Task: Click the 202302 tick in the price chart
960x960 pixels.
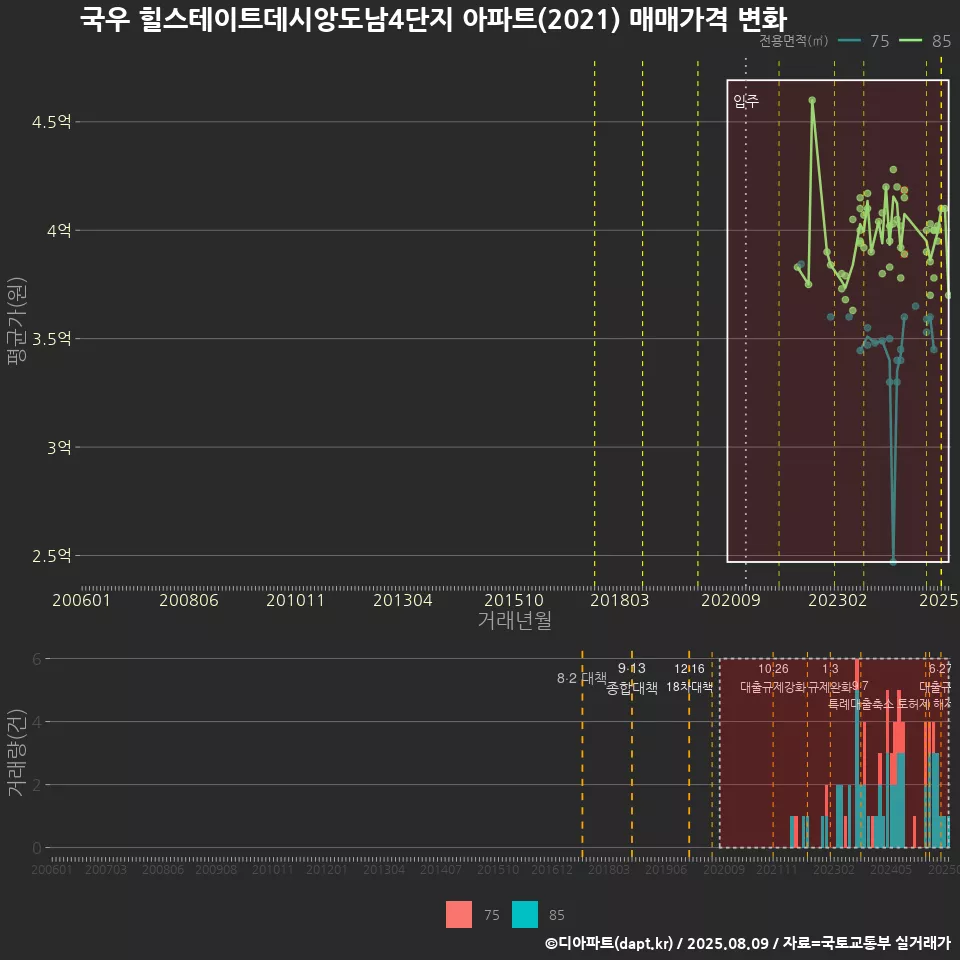Action: (838, 600)
